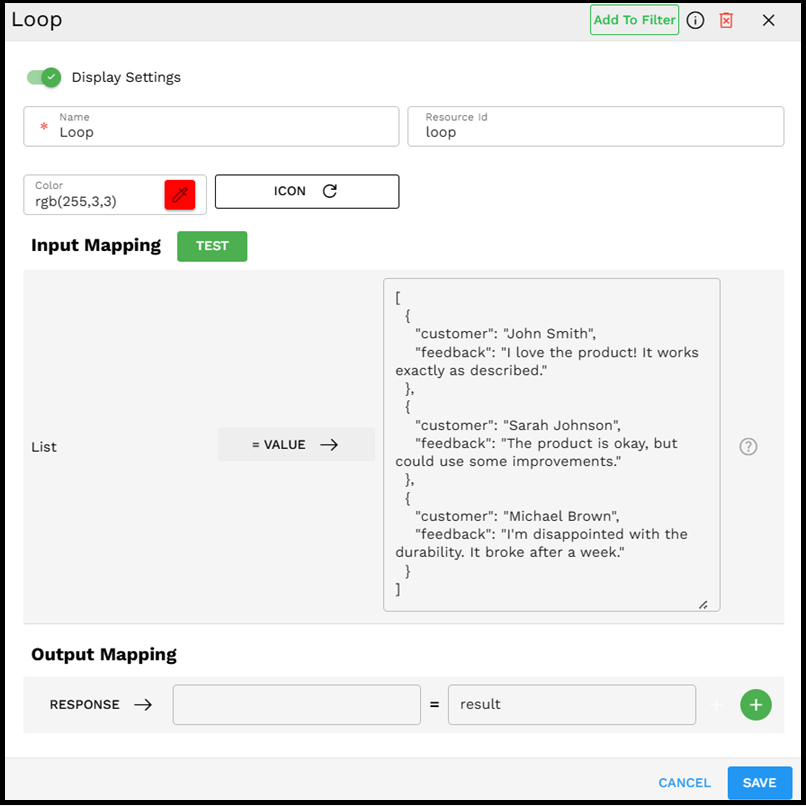Run TEST for the input mapping

tap(211, 246)
